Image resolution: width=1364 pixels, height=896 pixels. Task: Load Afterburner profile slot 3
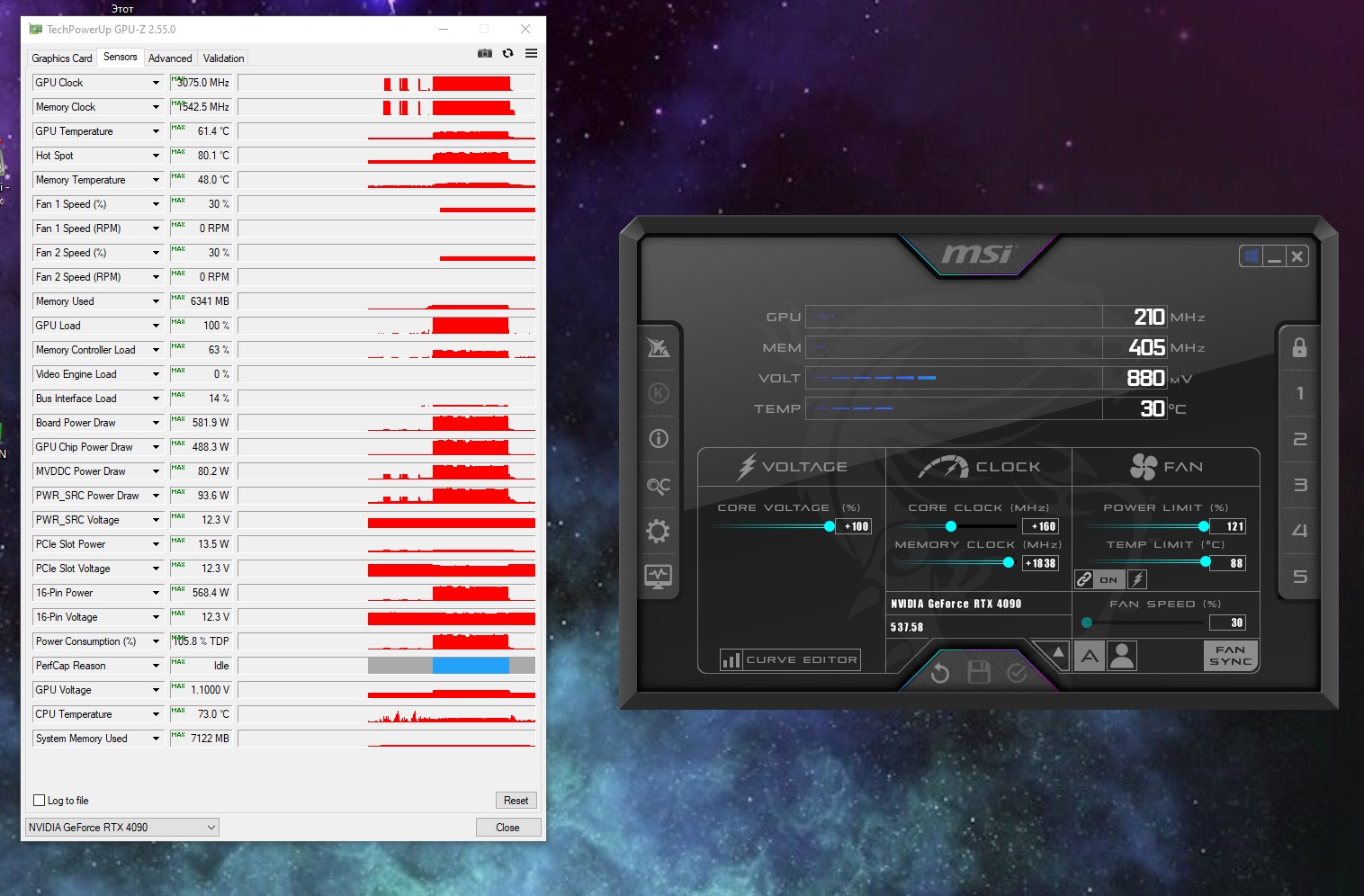point(1299,485)
